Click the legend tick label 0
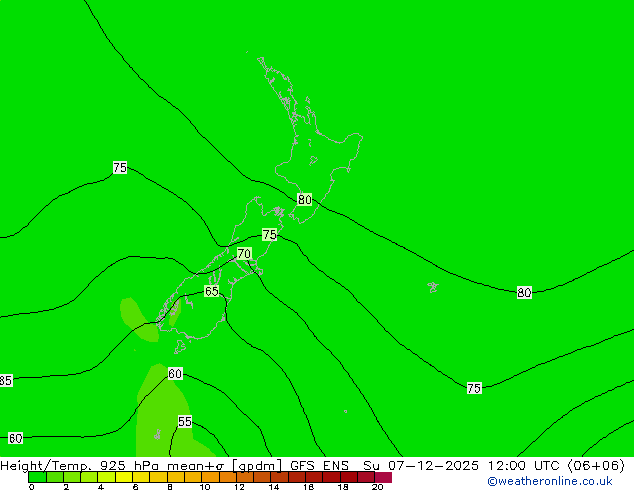Screen dimensions: 634x490 pyautogui.click(x=32, y=487)
